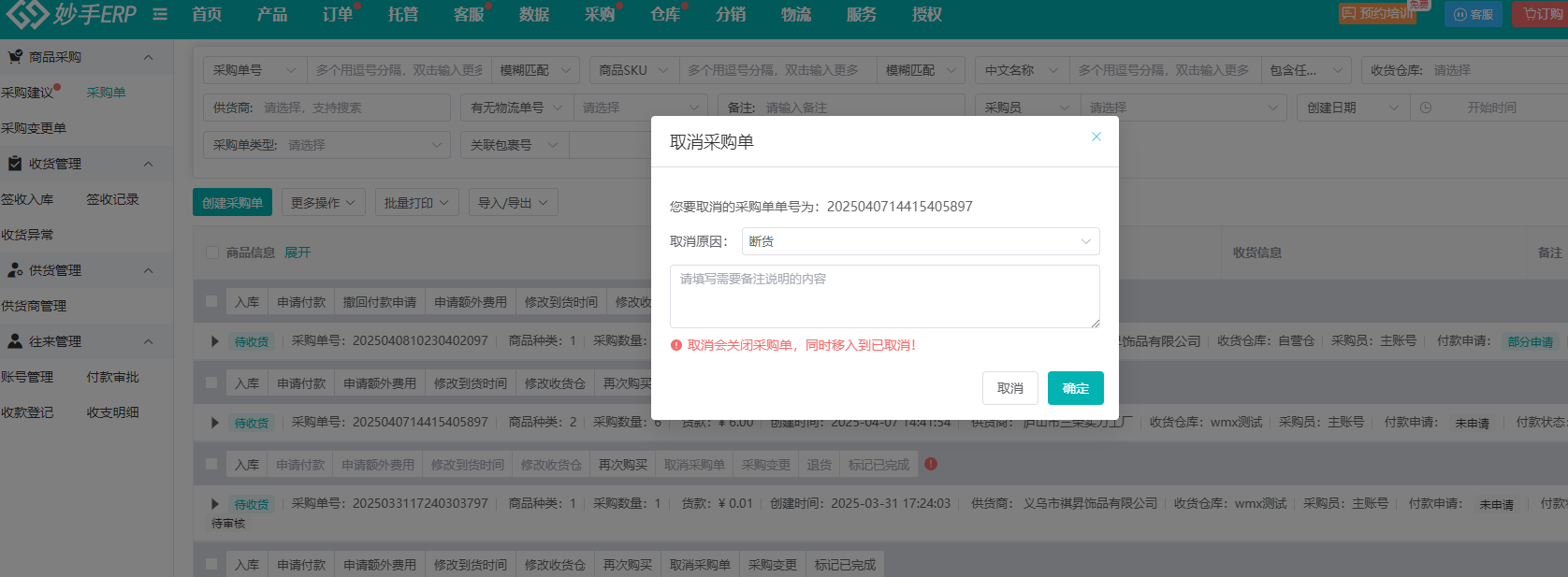
Task: Expand order row 2025040810230402097 triangle
Action: click(x=215, y=341)
